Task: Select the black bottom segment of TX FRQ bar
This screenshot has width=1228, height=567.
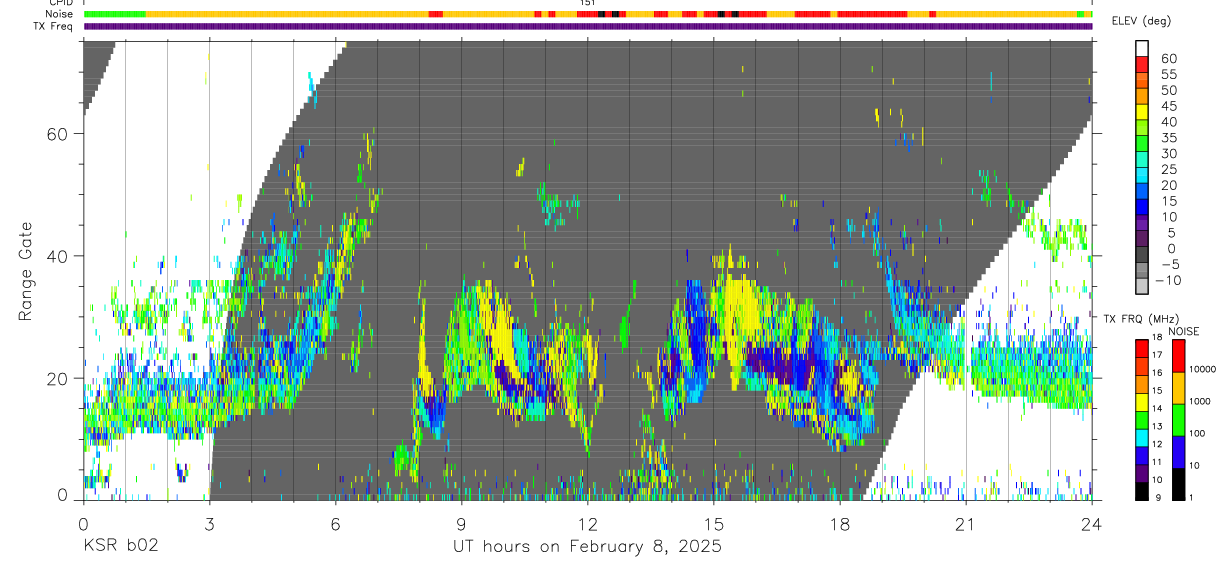Action: [1142, 491]
